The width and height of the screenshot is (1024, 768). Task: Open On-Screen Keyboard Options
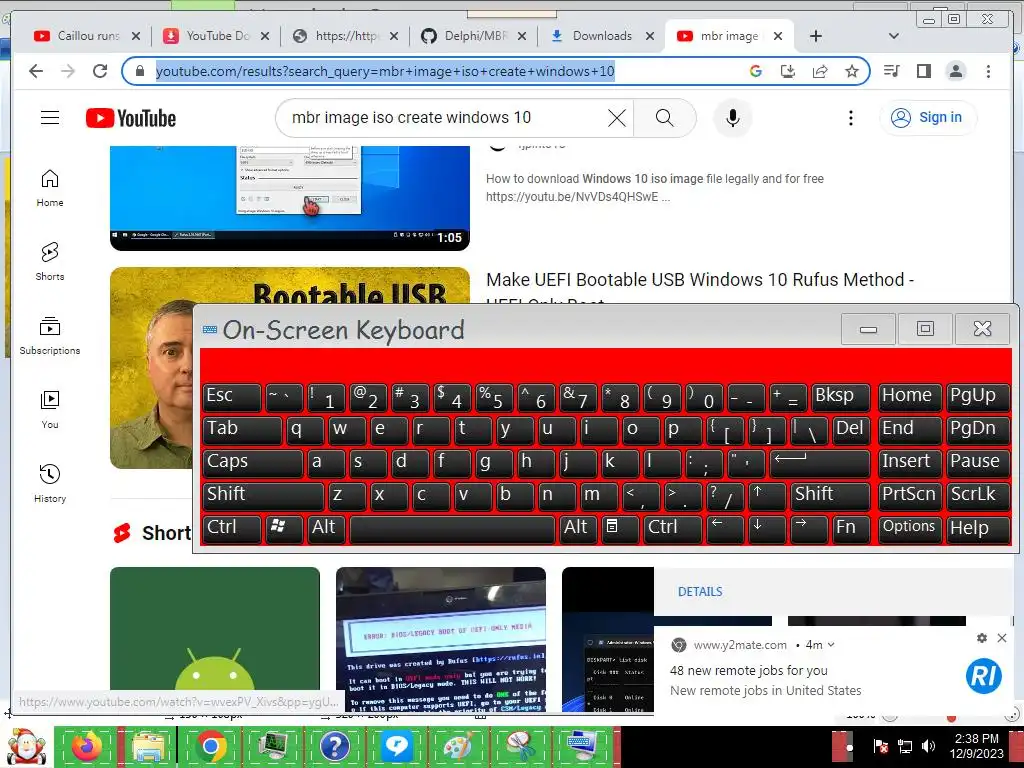click(909, 529)
